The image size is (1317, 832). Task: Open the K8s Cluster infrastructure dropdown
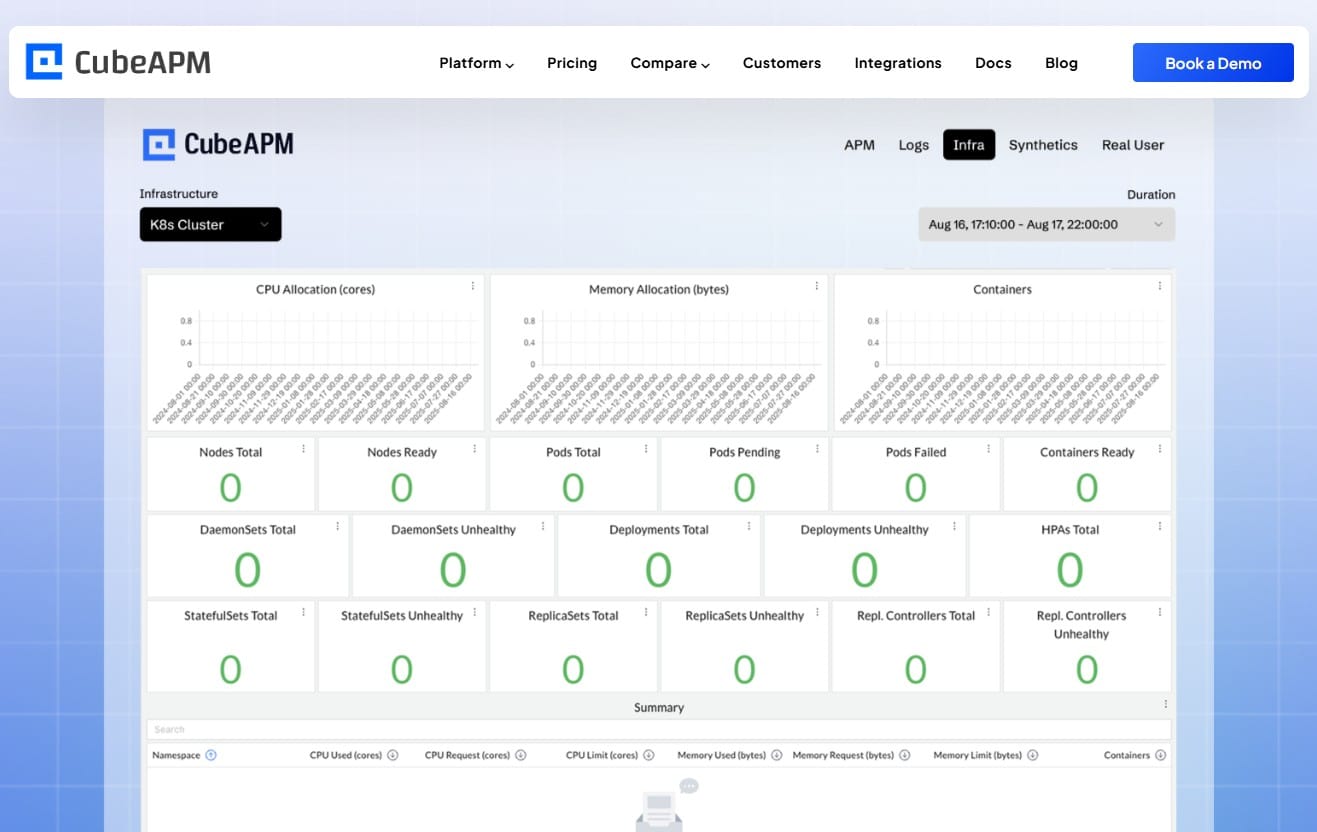210,224
